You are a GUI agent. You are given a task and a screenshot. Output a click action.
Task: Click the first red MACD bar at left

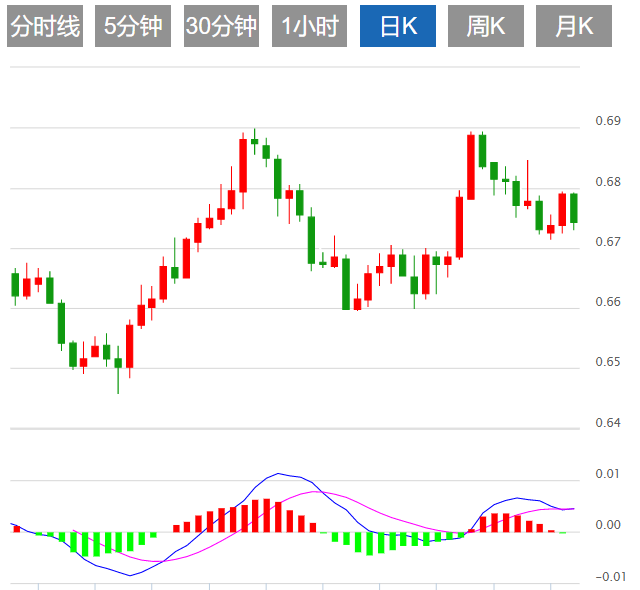pyautogui.click(x=17, y=529)
